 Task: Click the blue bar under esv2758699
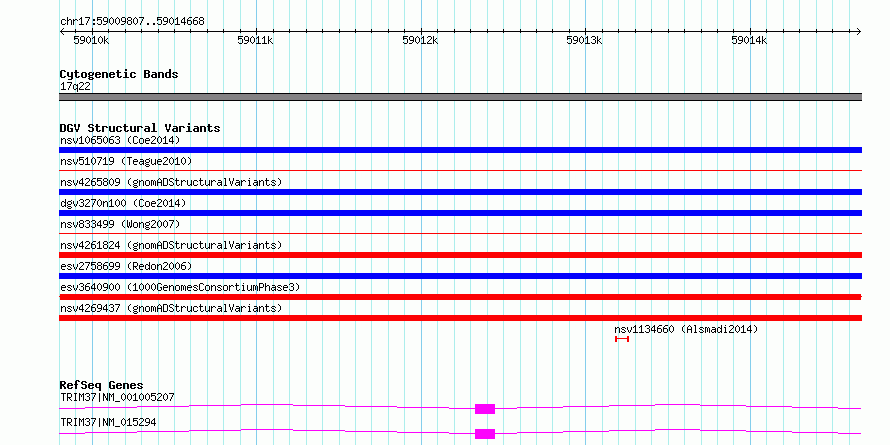(x=460, y=276)
